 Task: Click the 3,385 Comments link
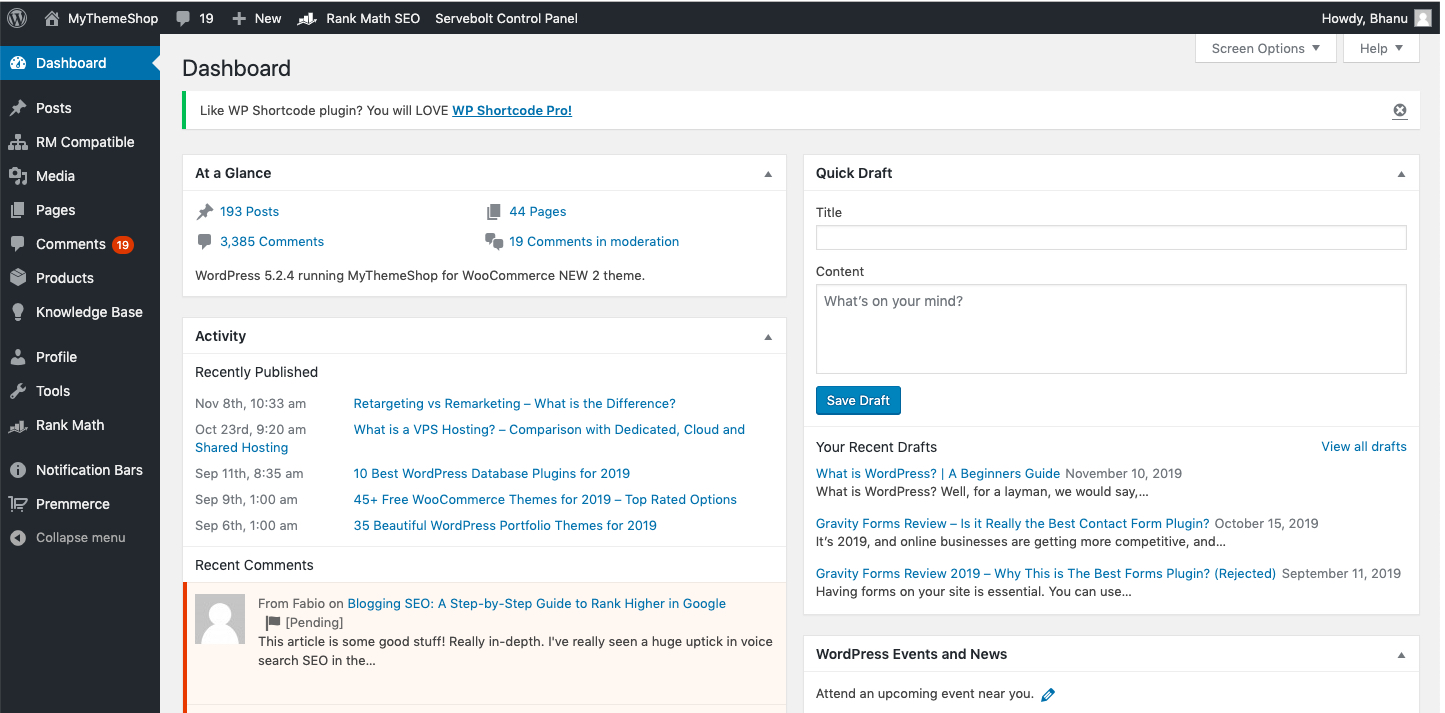tap(272, 242)
